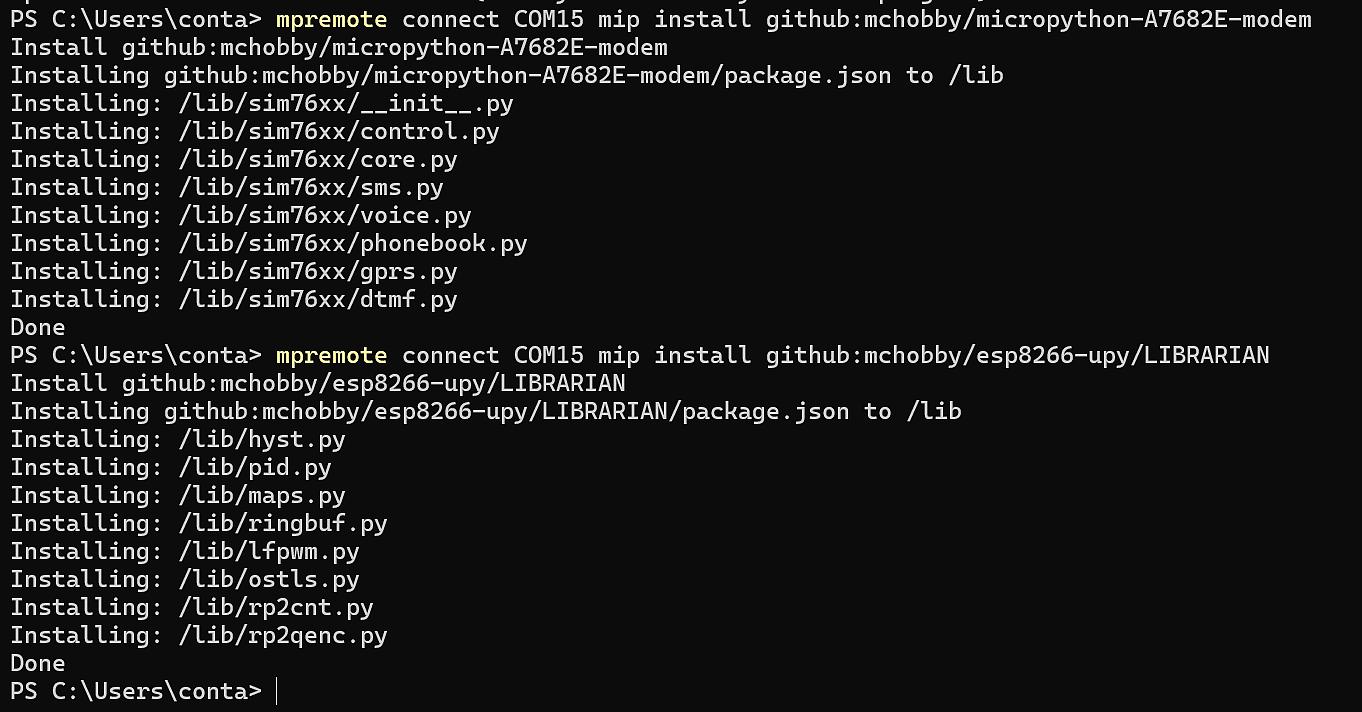Image resolution: width=1362 pixels, height=712 pixels.
Task: Click the first "Done" output line
Action: (38, 327)
